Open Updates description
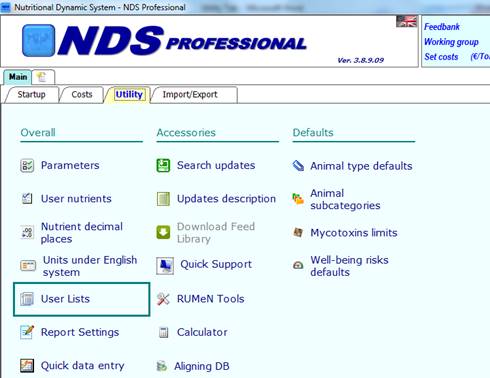 pos(226,199)
